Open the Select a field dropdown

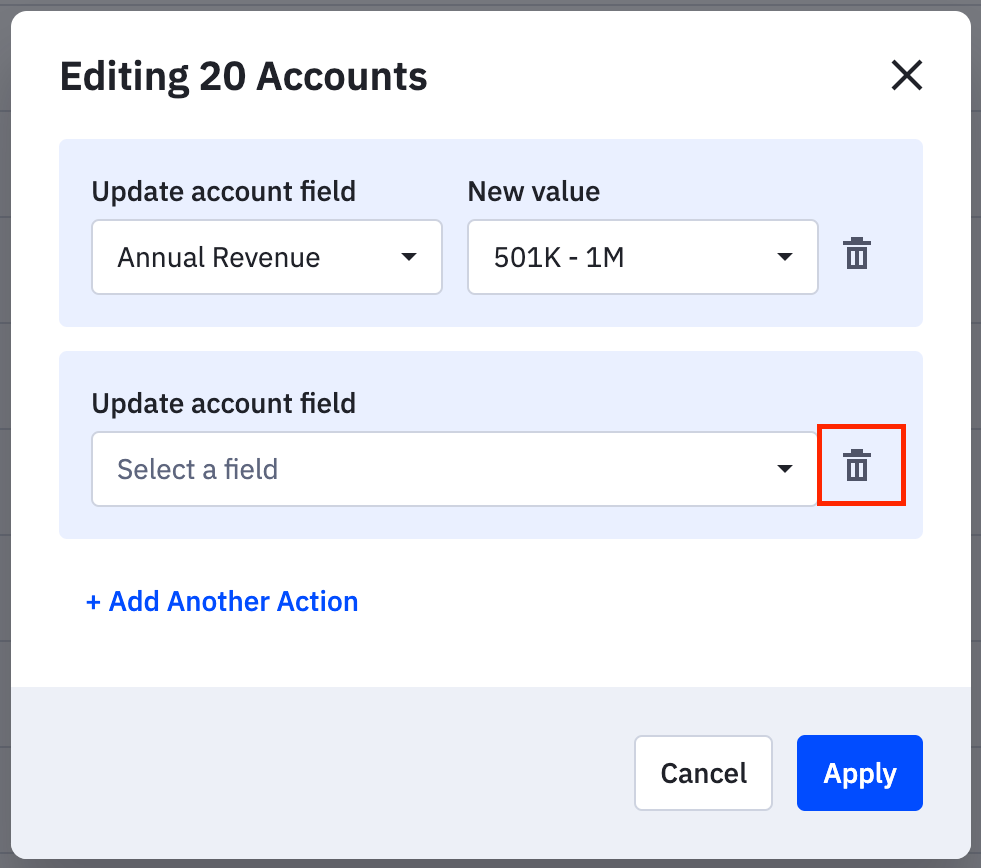pos(454,469)
